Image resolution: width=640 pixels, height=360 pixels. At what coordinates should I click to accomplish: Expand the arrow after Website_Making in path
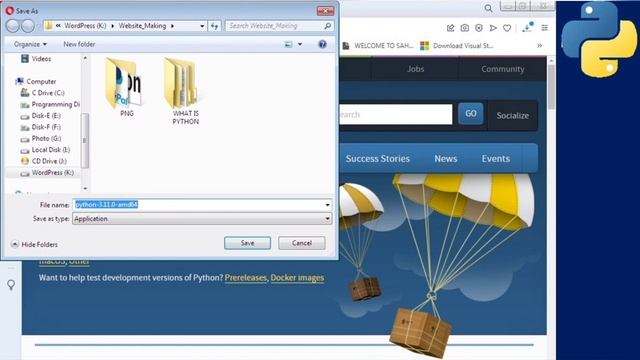pyautogui.click(x=173, y=26)
